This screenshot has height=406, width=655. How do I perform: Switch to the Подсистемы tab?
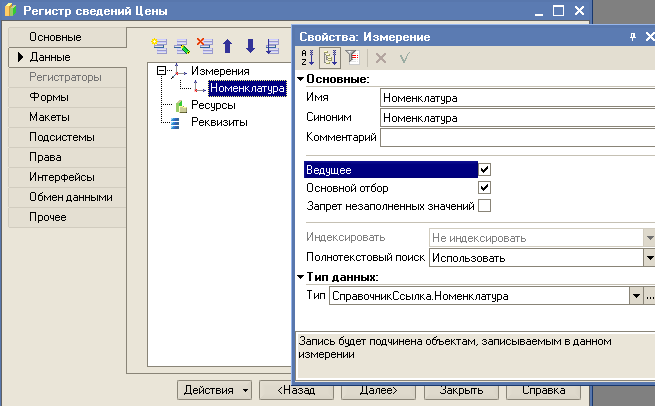(67, 137)
